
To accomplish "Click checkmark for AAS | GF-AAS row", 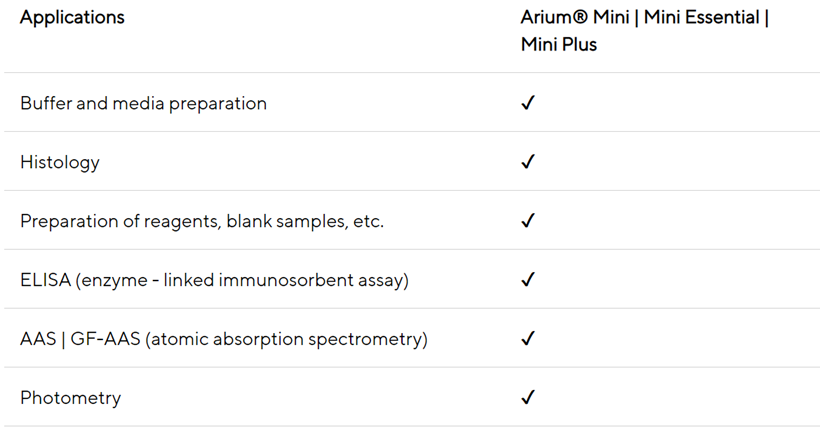I will click(x=528, y=339).
